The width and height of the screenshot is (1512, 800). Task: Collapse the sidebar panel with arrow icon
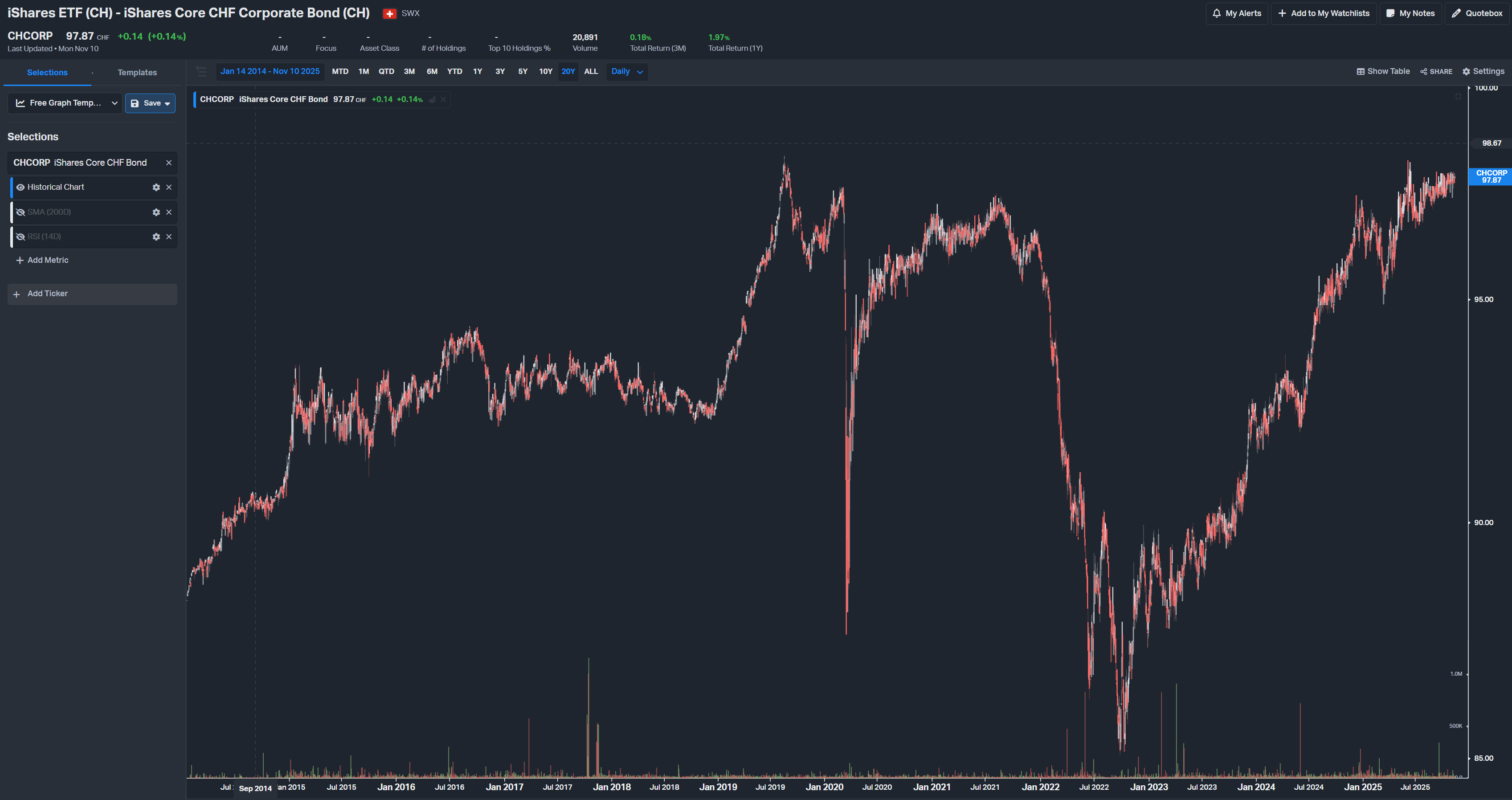pos(201,72)
